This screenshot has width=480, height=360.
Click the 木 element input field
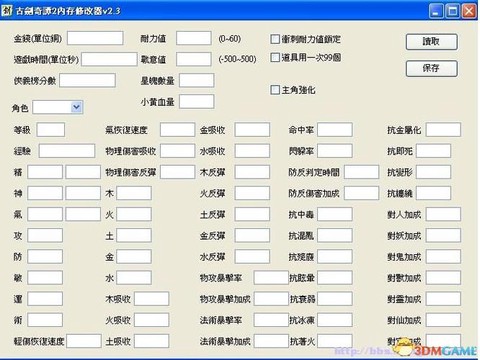tap(134, 193)
